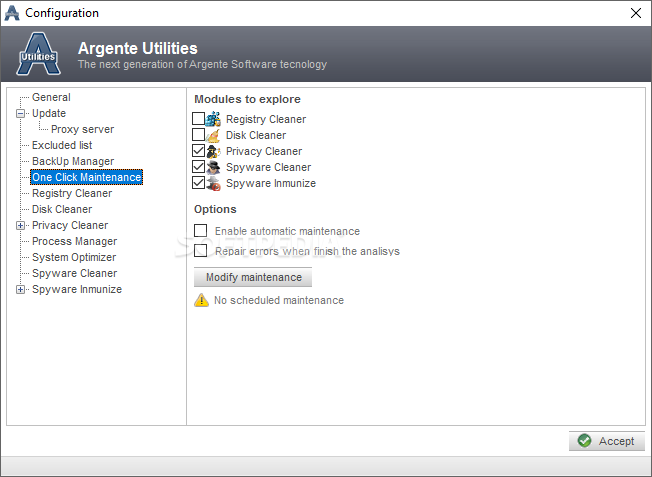Click the Registry Cleaner module label
Viewport: 652px width, 477px height.
(266, 119)
